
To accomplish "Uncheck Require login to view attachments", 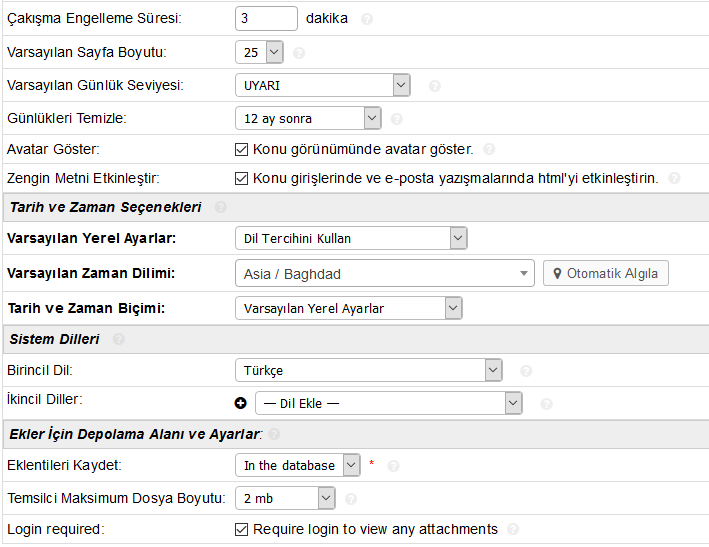I will pyautogui.click(x=241, y=529).
